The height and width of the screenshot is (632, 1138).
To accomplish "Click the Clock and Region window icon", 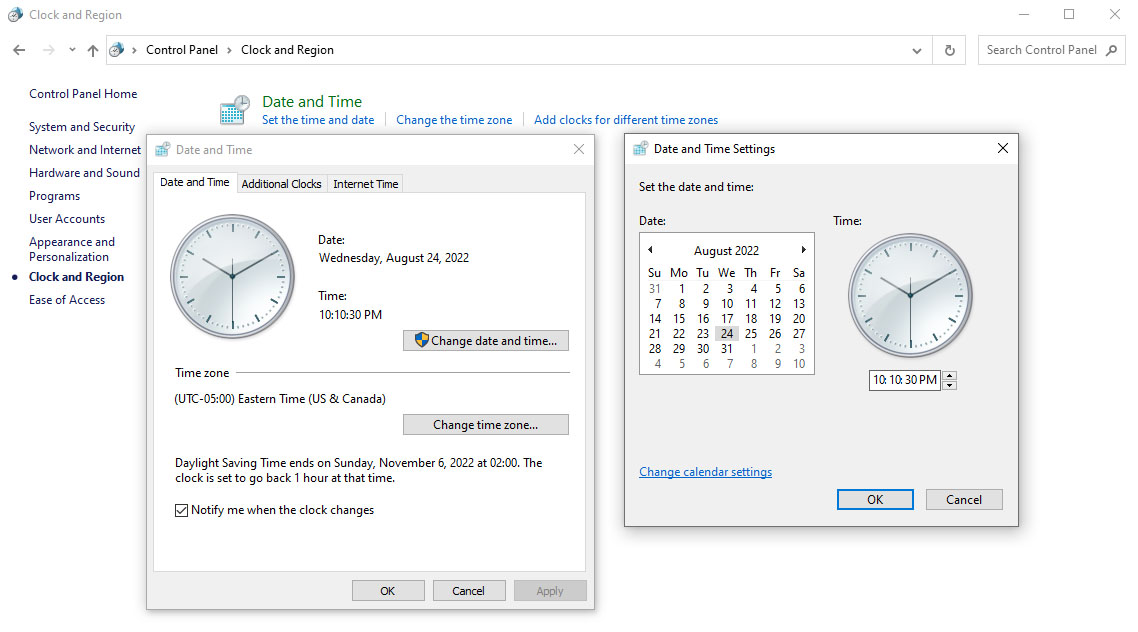I will tap(15, 15).
